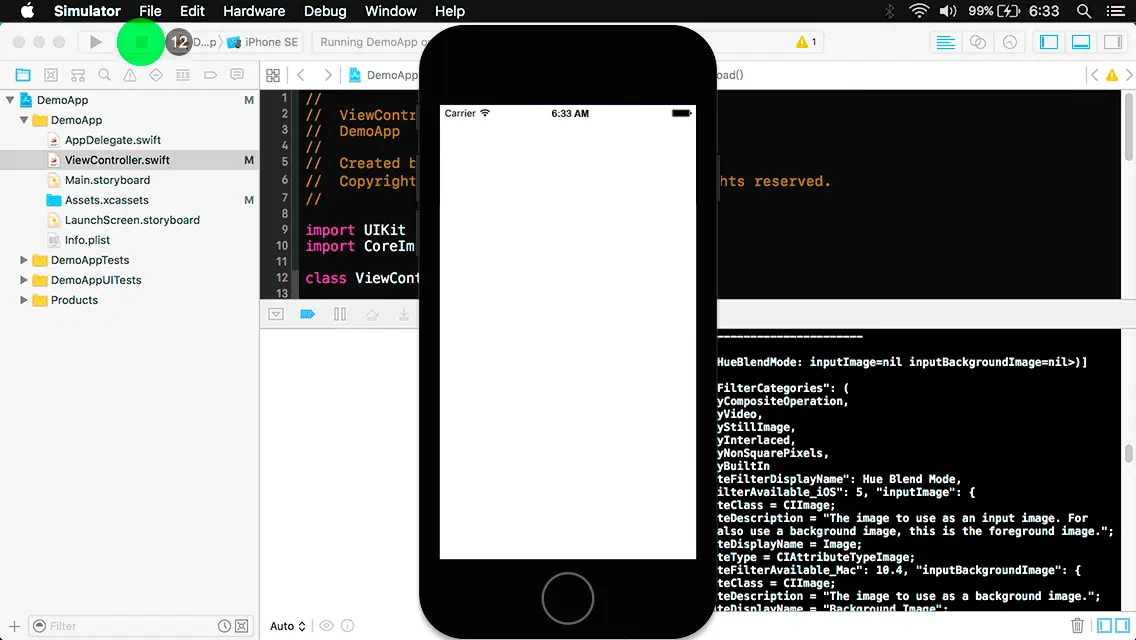1136x640 pixels.
Task: Open the Auto variables scope dropdown
Action: point(288,626)
